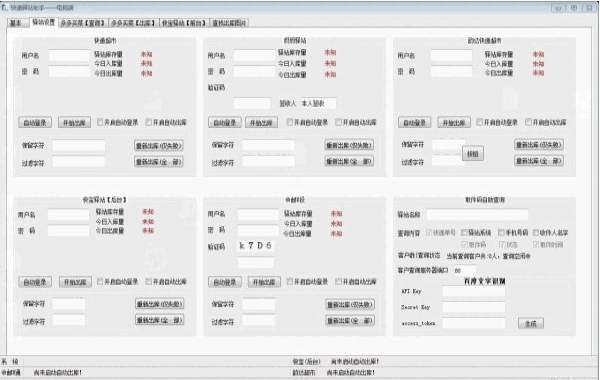
Task: Click the k7D6 captcha image
Action: 256,246
